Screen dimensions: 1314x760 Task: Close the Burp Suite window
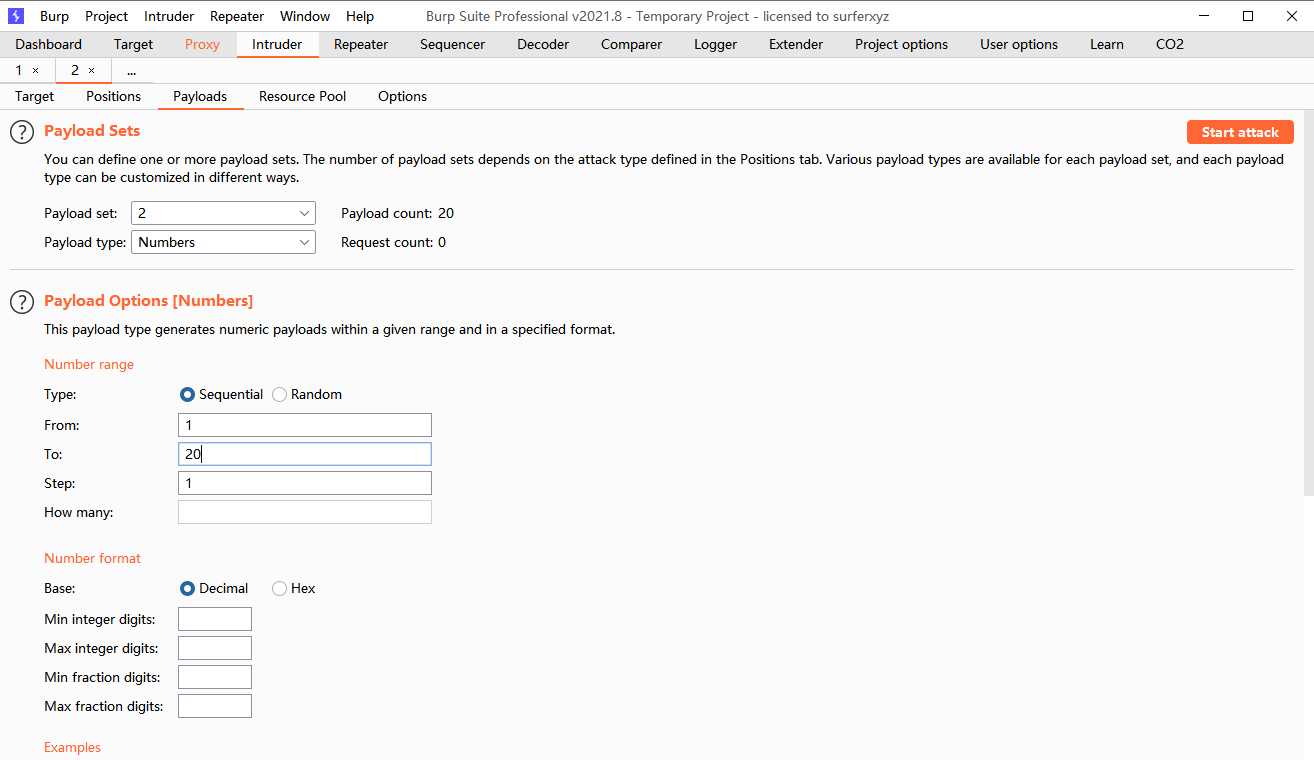tap(1292, 16)
